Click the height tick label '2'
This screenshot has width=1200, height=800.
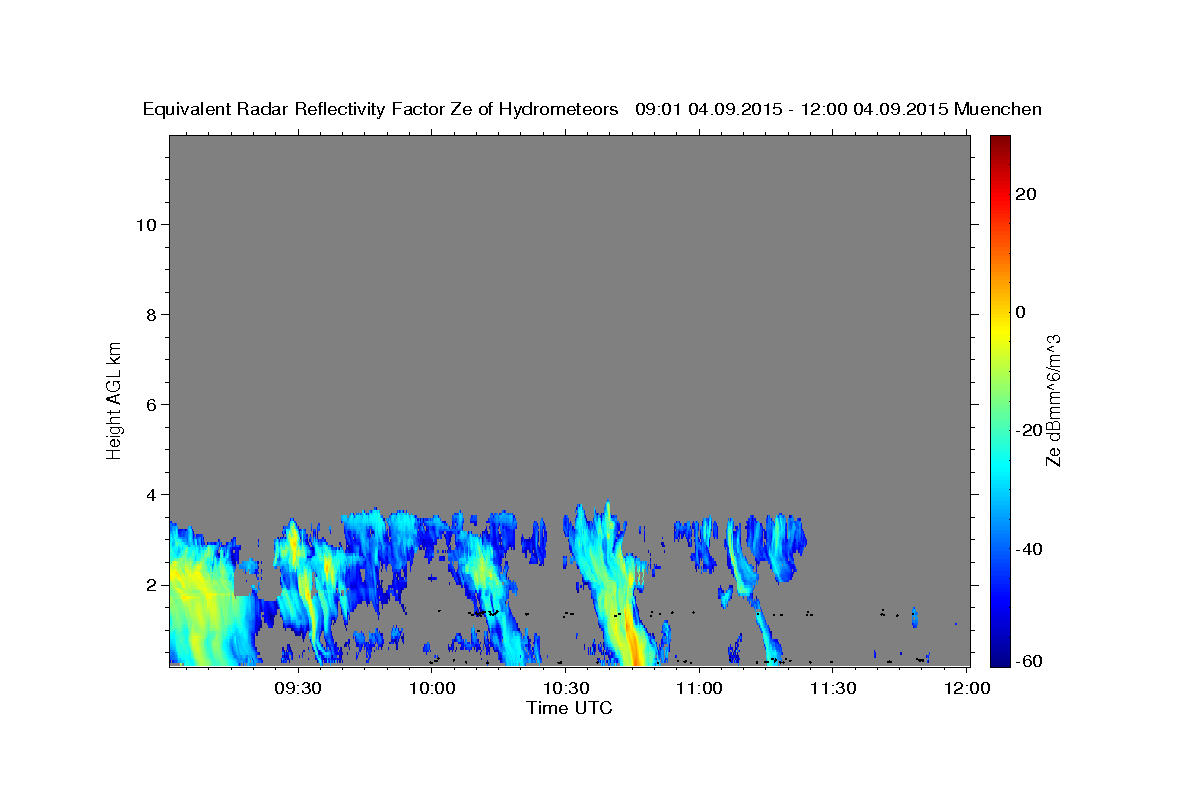(x=152, y=584)
